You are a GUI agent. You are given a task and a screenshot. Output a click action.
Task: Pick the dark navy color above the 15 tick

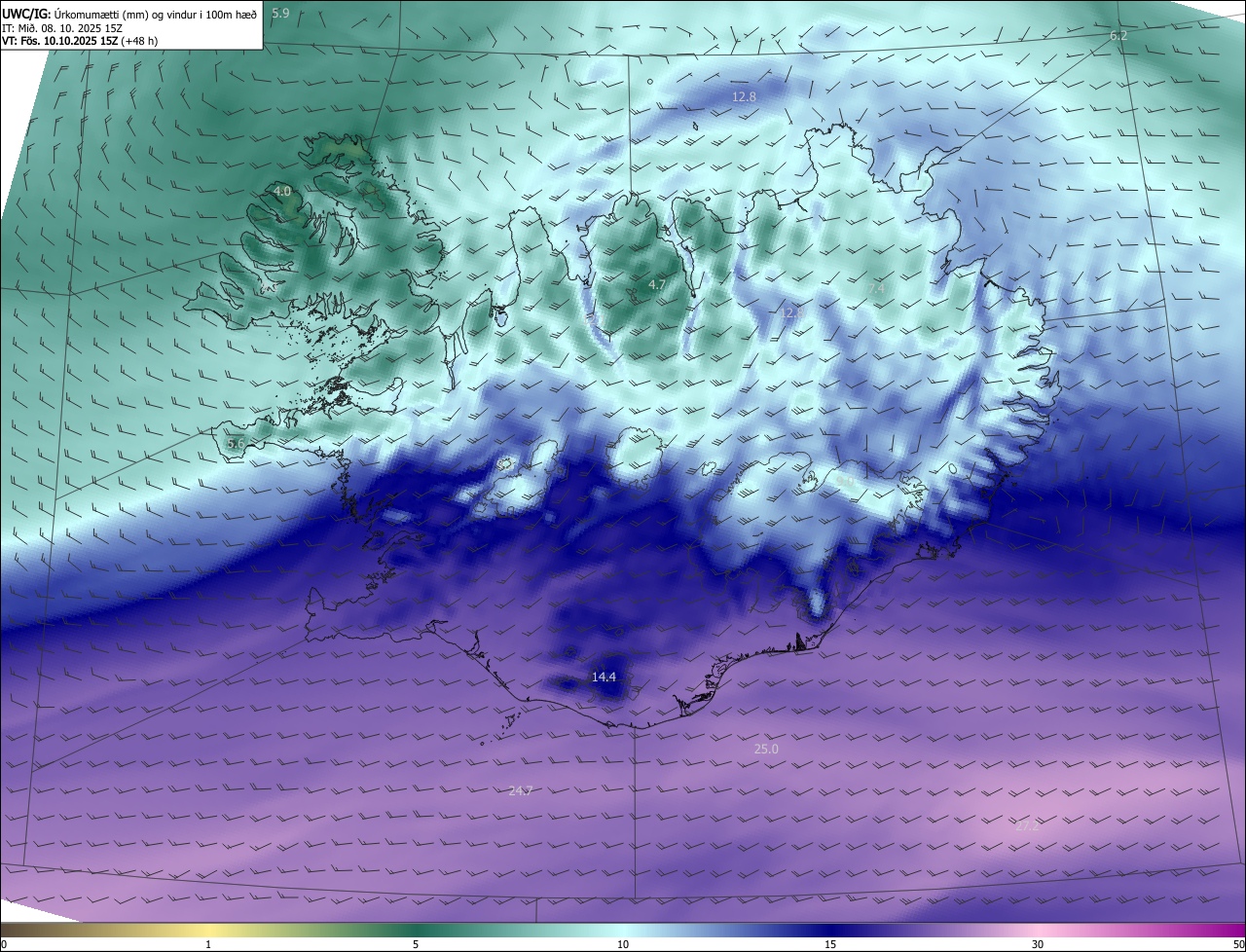coord(830,930)
